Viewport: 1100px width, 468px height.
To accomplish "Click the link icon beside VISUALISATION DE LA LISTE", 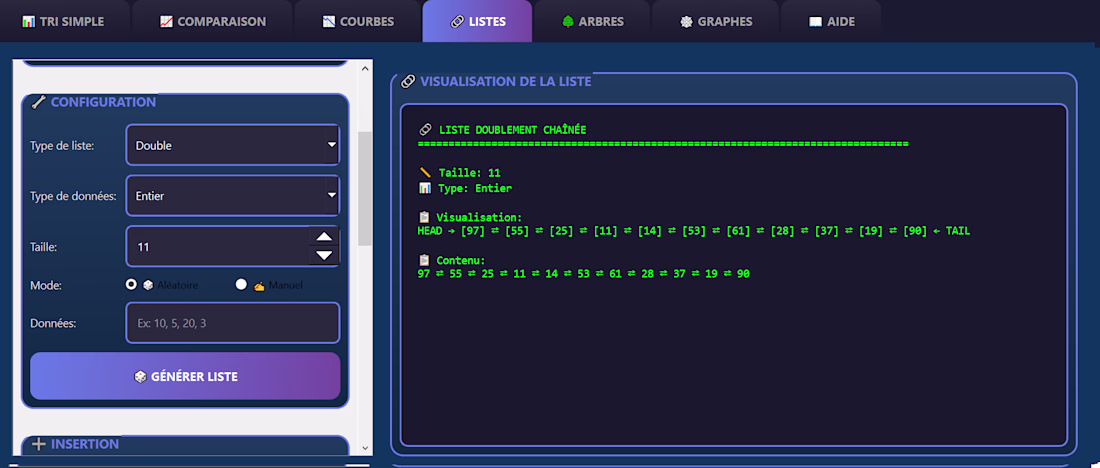I will tap(408, 81).
